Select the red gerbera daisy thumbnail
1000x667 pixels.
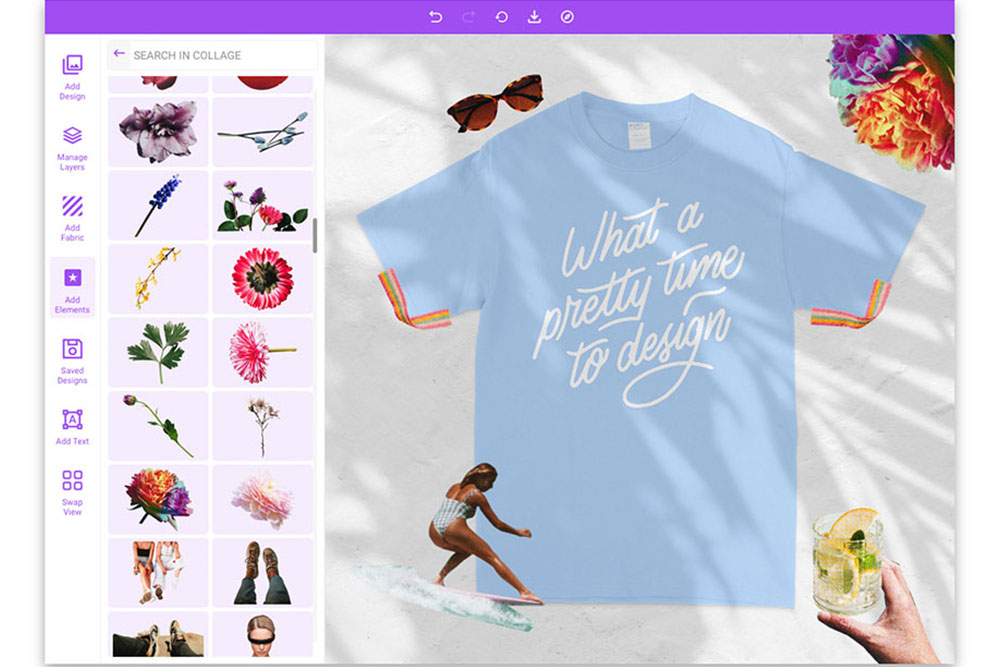click(x=262, y=278)
